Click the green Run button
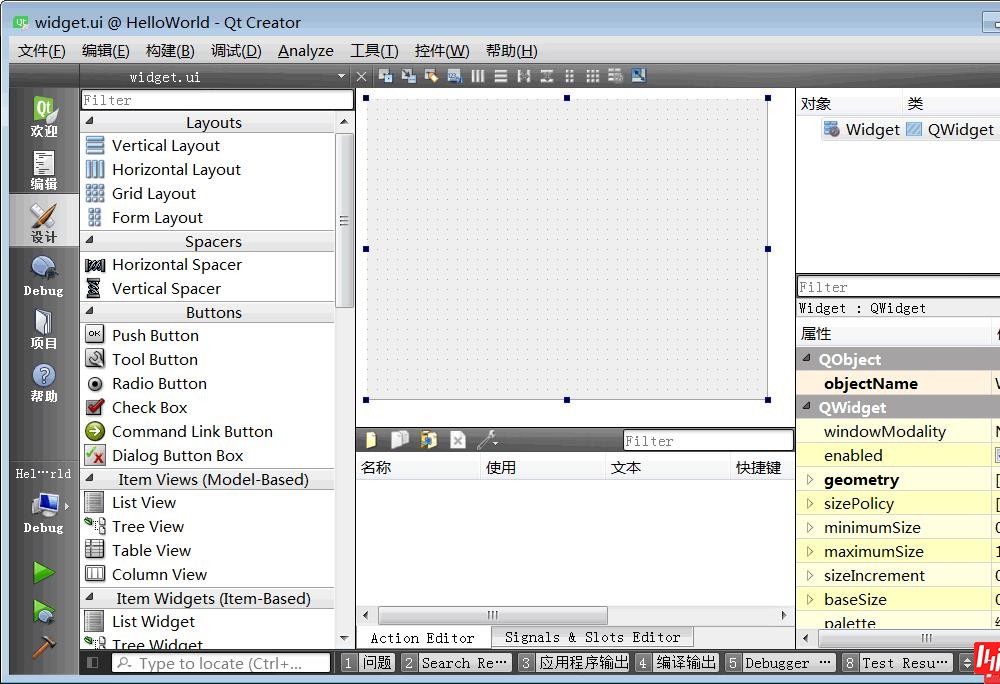Screen dimensions: 1000x684 pyautogui.click(x=43, y=573)
